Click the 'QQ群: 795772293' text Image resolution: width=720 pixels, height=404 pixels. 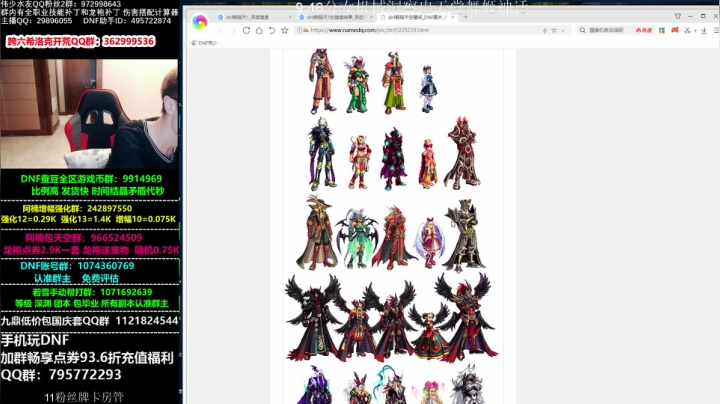click(61, 375)
